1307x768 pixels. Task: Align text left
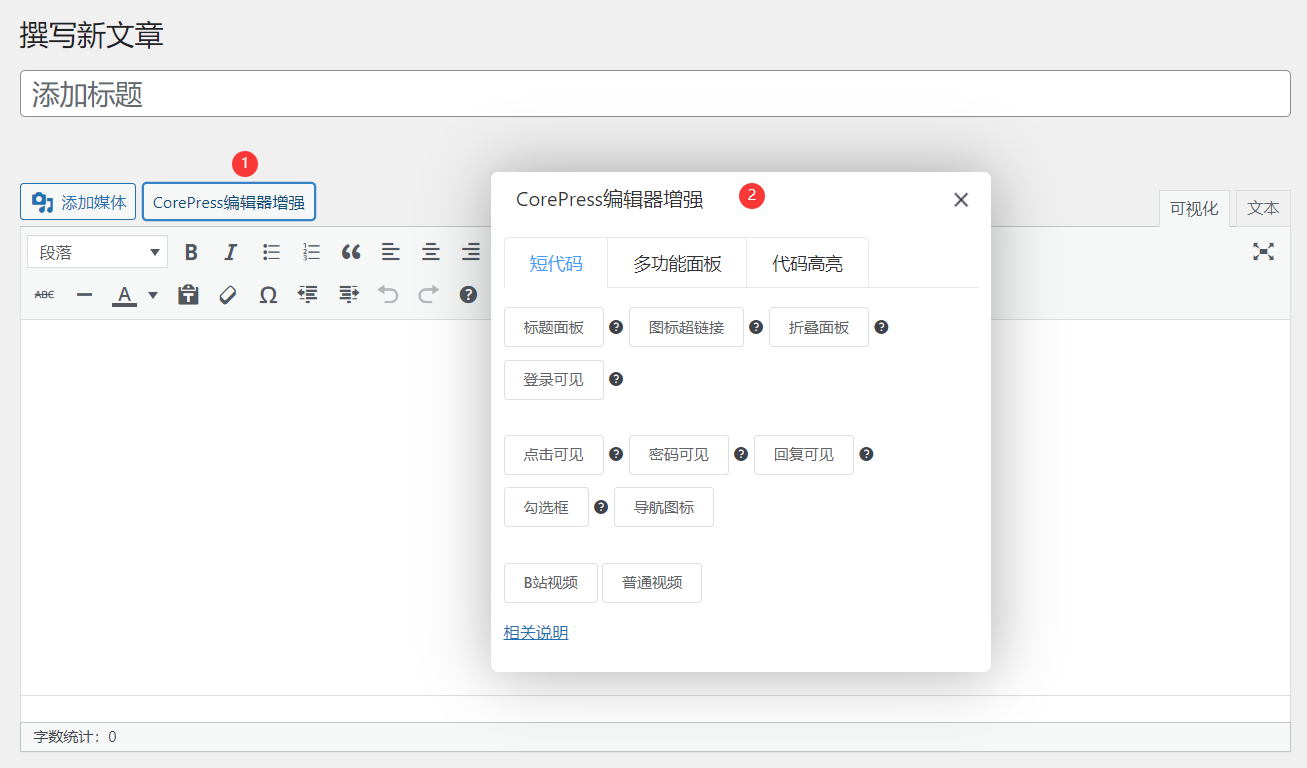(391, 252)
